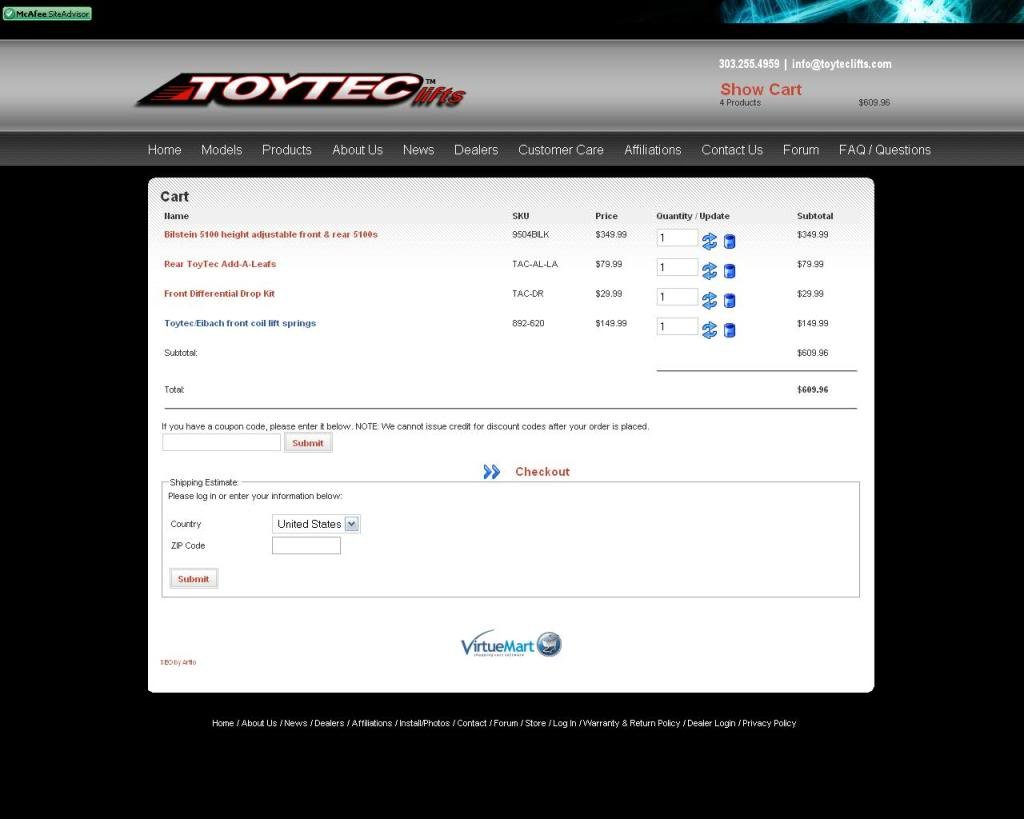
Task: Submit the coupon code
Action: pyautogui.click(x=308, y=443)
